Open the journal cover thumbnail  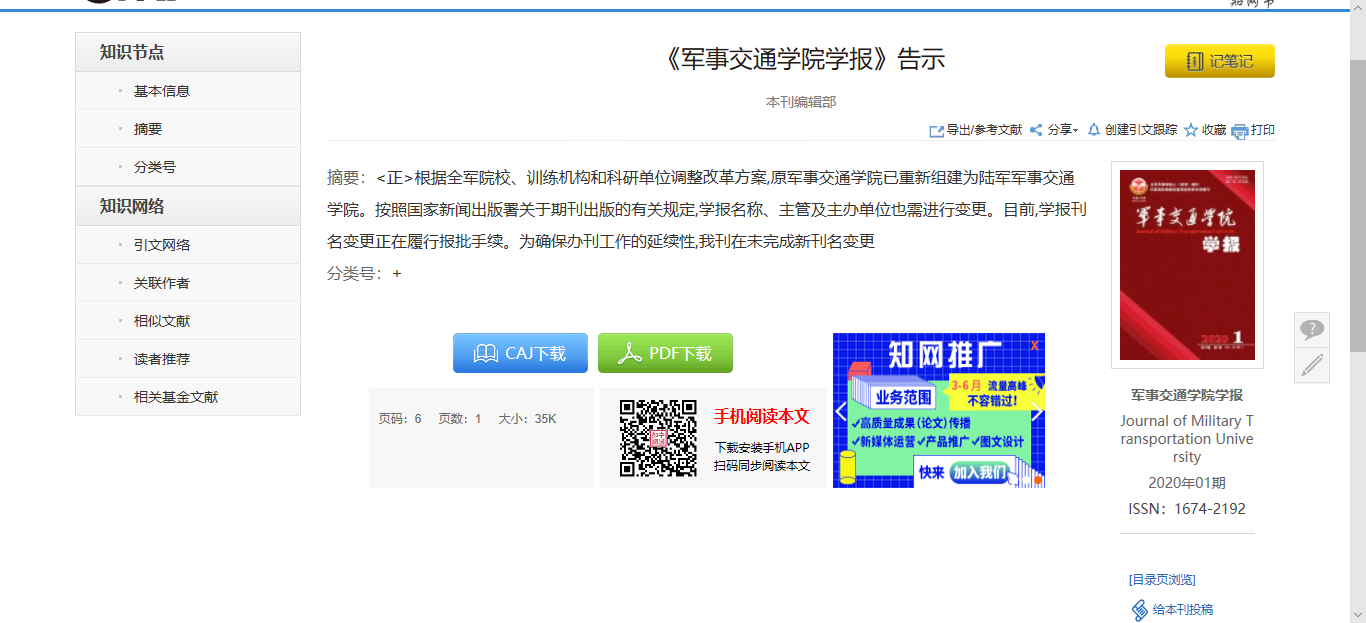[x=1187, y=265]
